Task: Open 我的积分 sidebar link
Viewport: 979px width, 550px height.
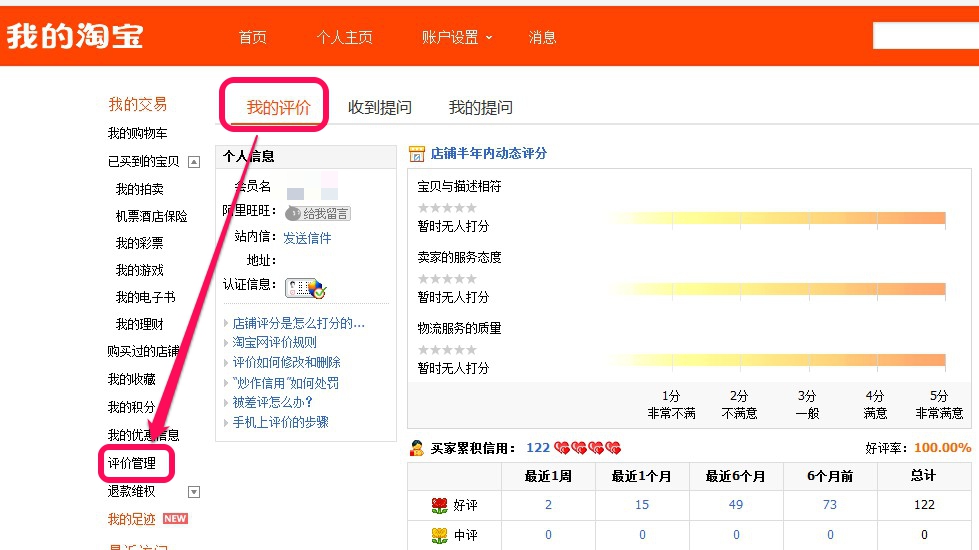Action: (131, 407)
